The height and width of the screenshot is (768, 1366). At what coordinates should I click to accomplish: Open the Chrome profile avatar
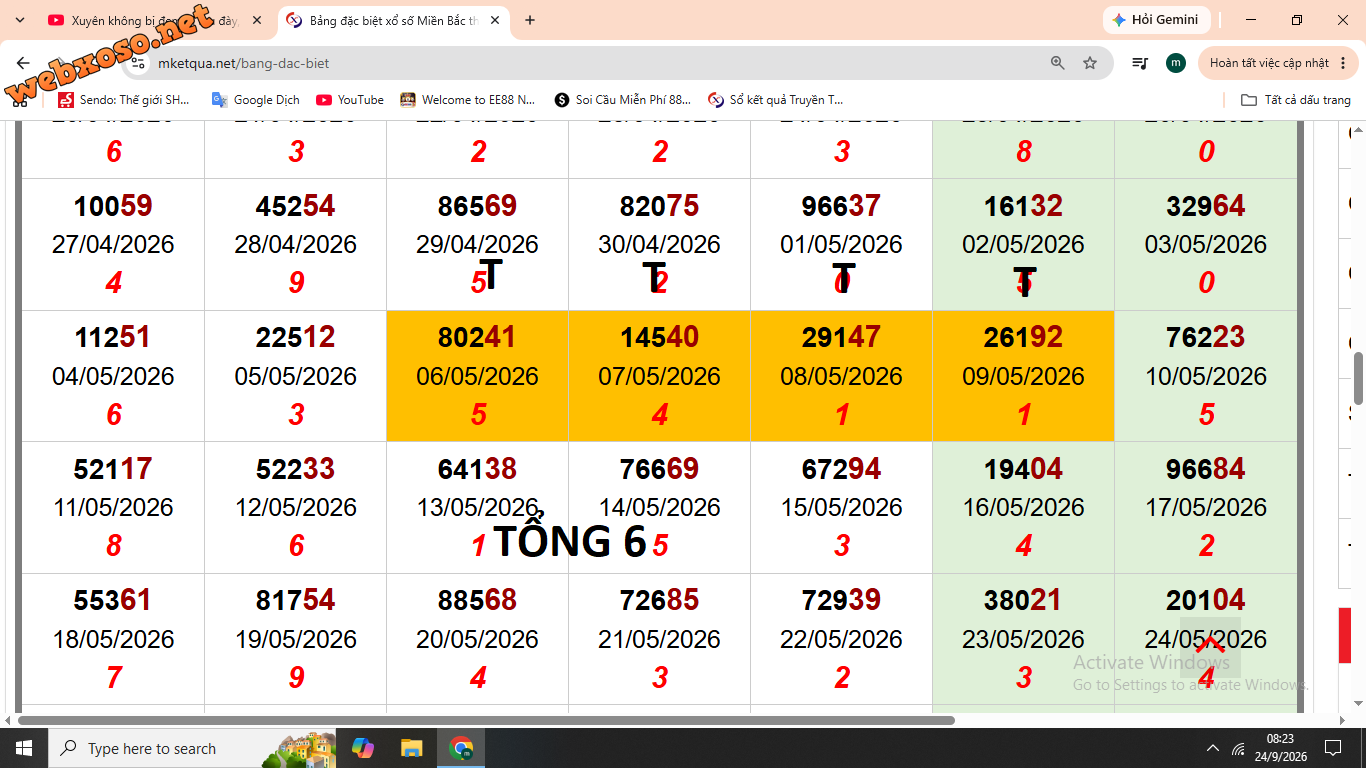pos(1176,63)
